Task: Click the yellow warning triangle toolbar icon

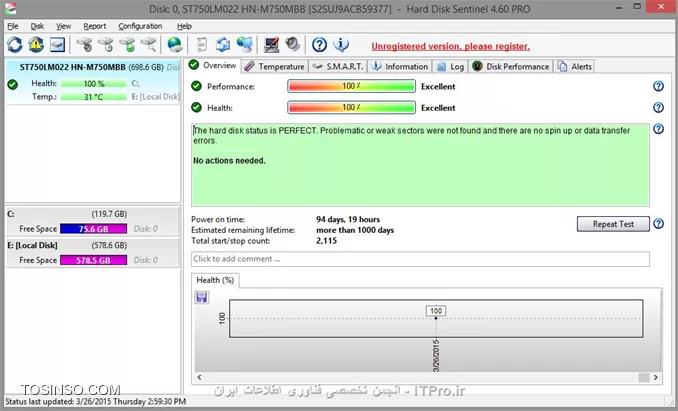Action: 36,45
